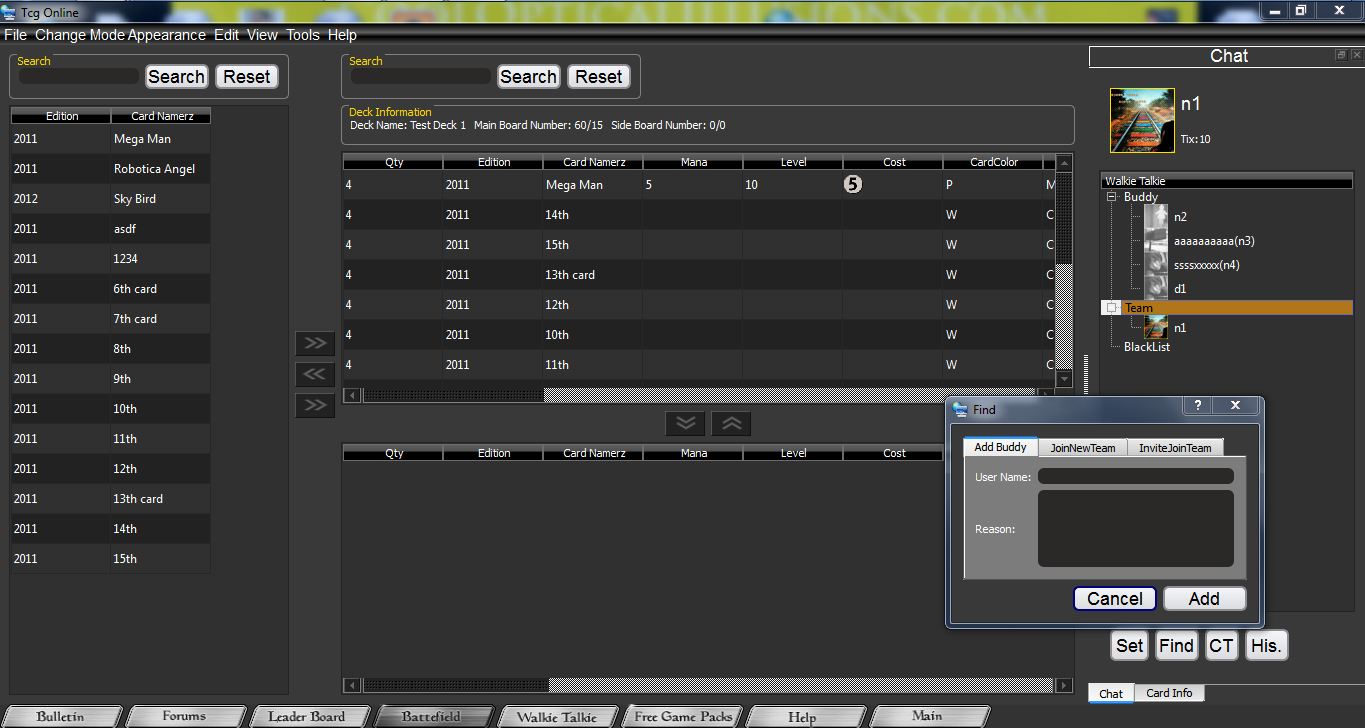Click the mana cost 5 symbol on Mega Man row
1365x728 pixels.
tap(852, 184)
